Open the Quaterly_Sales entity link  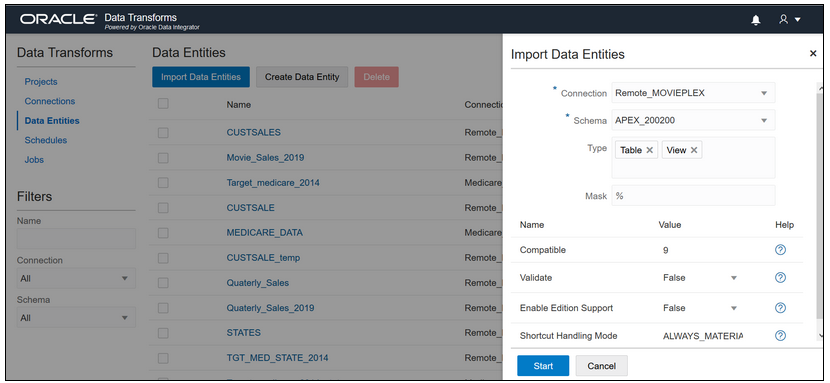(x=258, y=283)
